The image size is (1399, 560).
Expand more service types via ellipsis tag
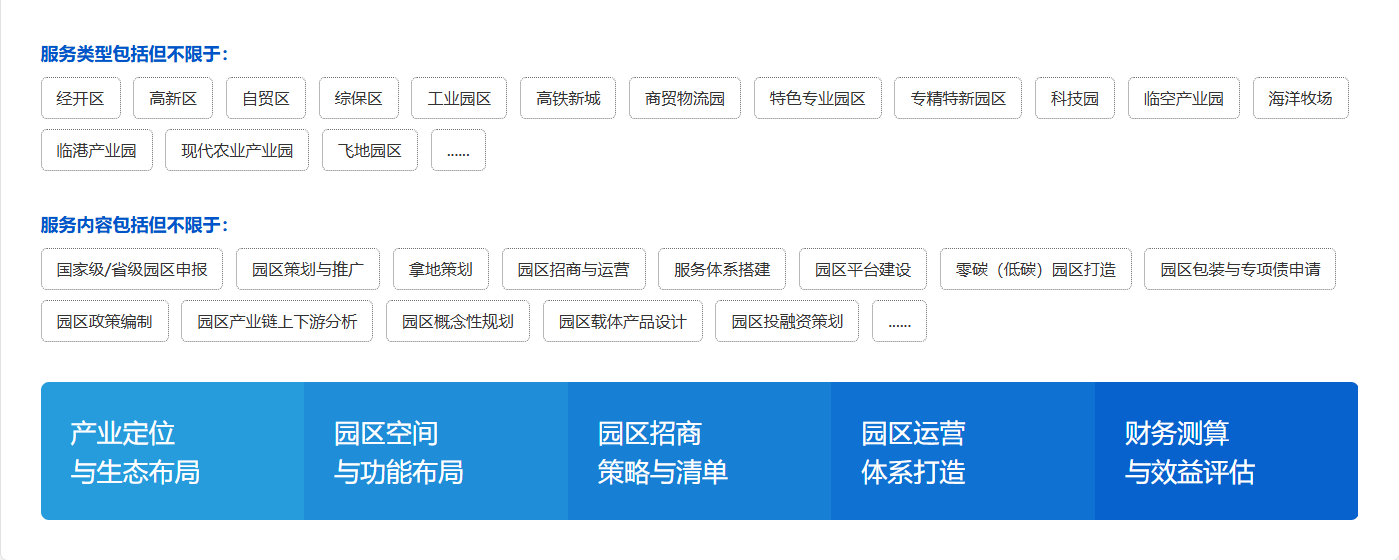tap(458, 150)
